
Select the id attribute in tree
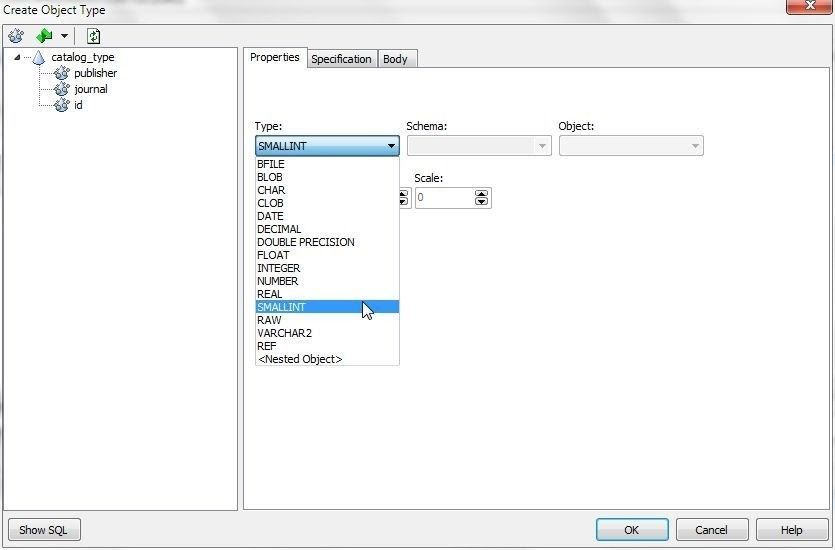tap(78, 105)
